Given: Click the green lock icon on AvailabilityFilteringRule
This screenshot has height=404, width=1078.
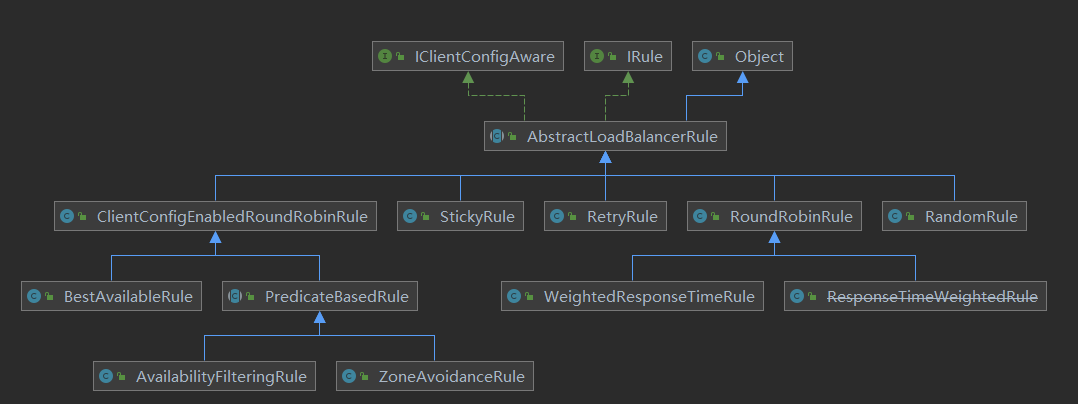Looking at the screenshot, I should coord(121,376).
